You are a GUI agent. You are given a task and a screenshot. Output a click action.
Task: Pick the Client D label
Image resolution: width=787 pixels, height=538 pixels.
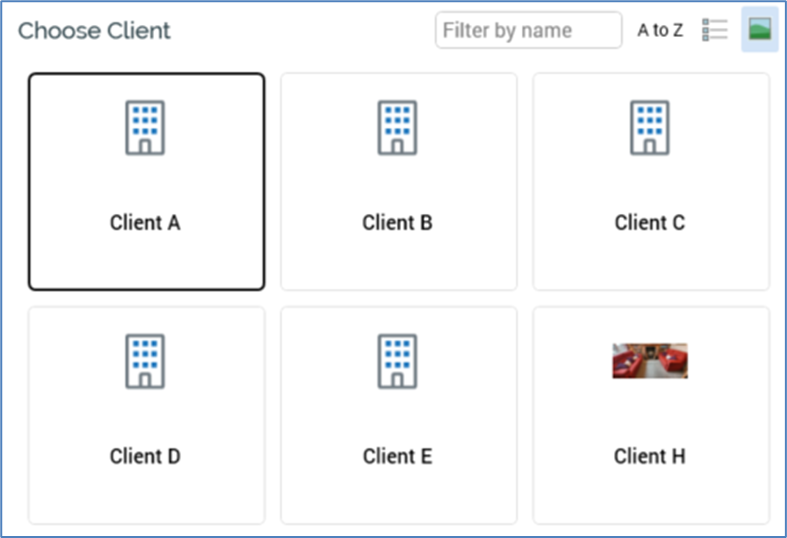(x=145, y=457)
